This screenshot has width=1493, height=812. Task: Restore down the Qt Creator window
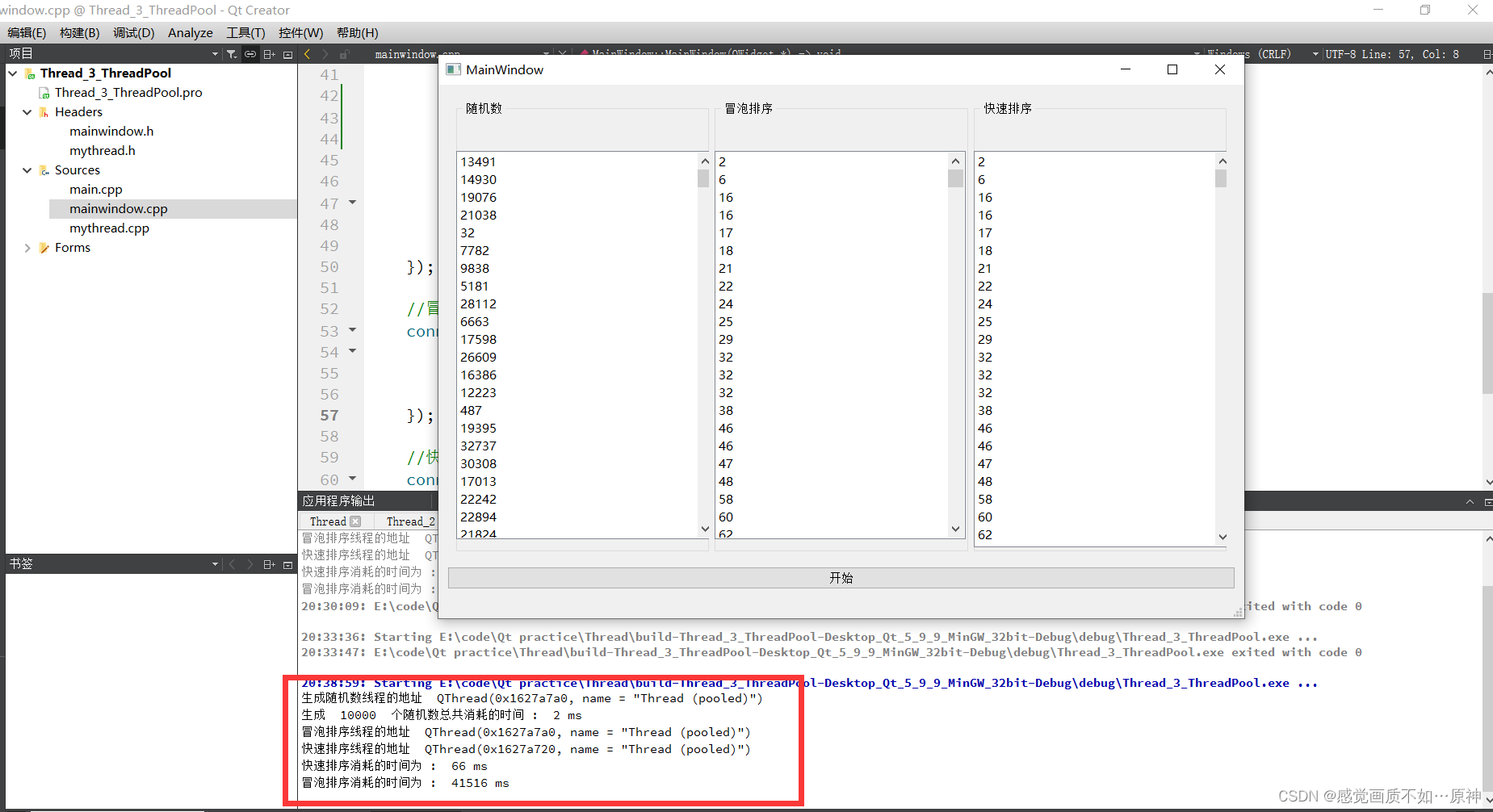pos(1425,10)
